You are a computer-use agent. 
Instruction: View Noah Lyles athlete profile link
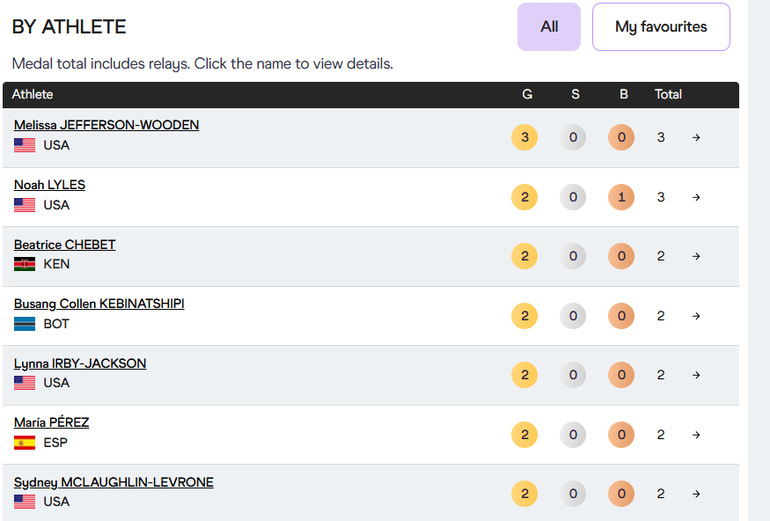click(x=49, y=185)
